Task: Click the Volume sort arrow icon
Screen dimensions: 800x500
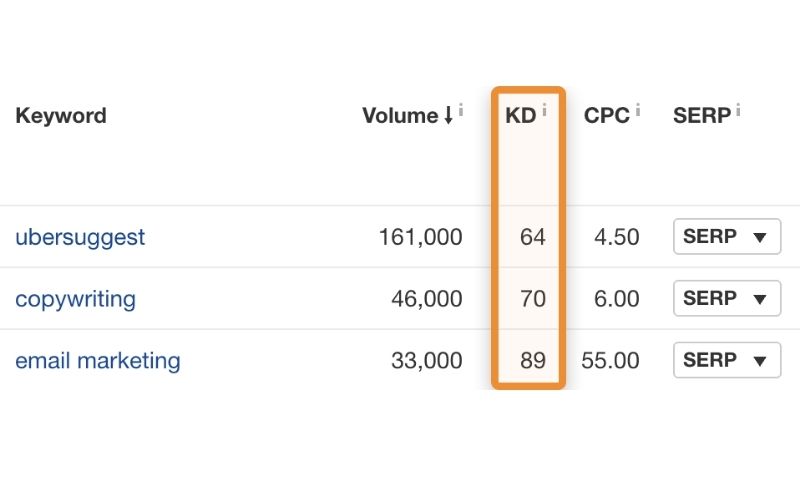Action: pyautogui.click(x=448, y=116)
